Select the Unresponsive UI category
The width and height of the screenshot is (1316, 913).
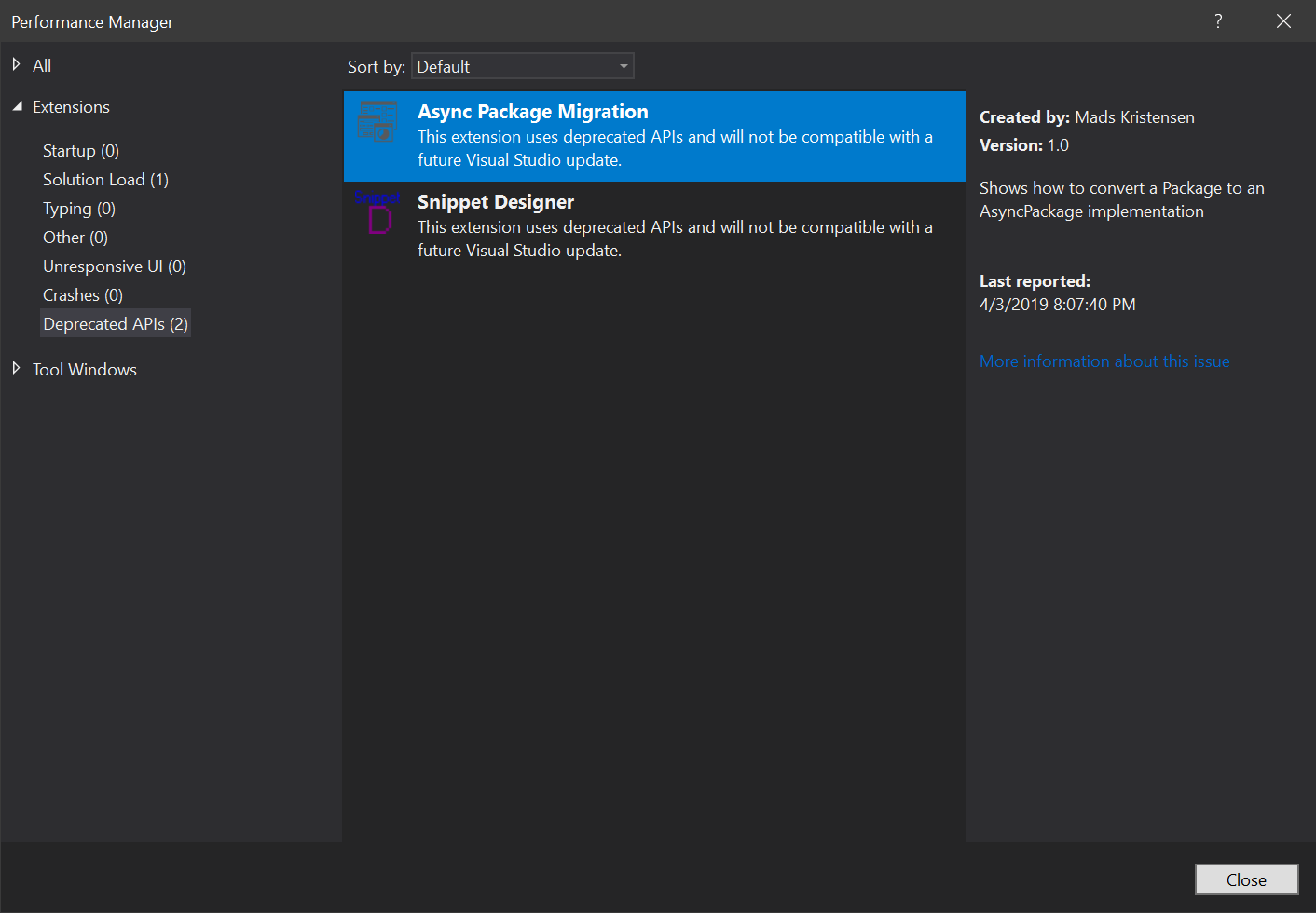click(x=114, y=266)
